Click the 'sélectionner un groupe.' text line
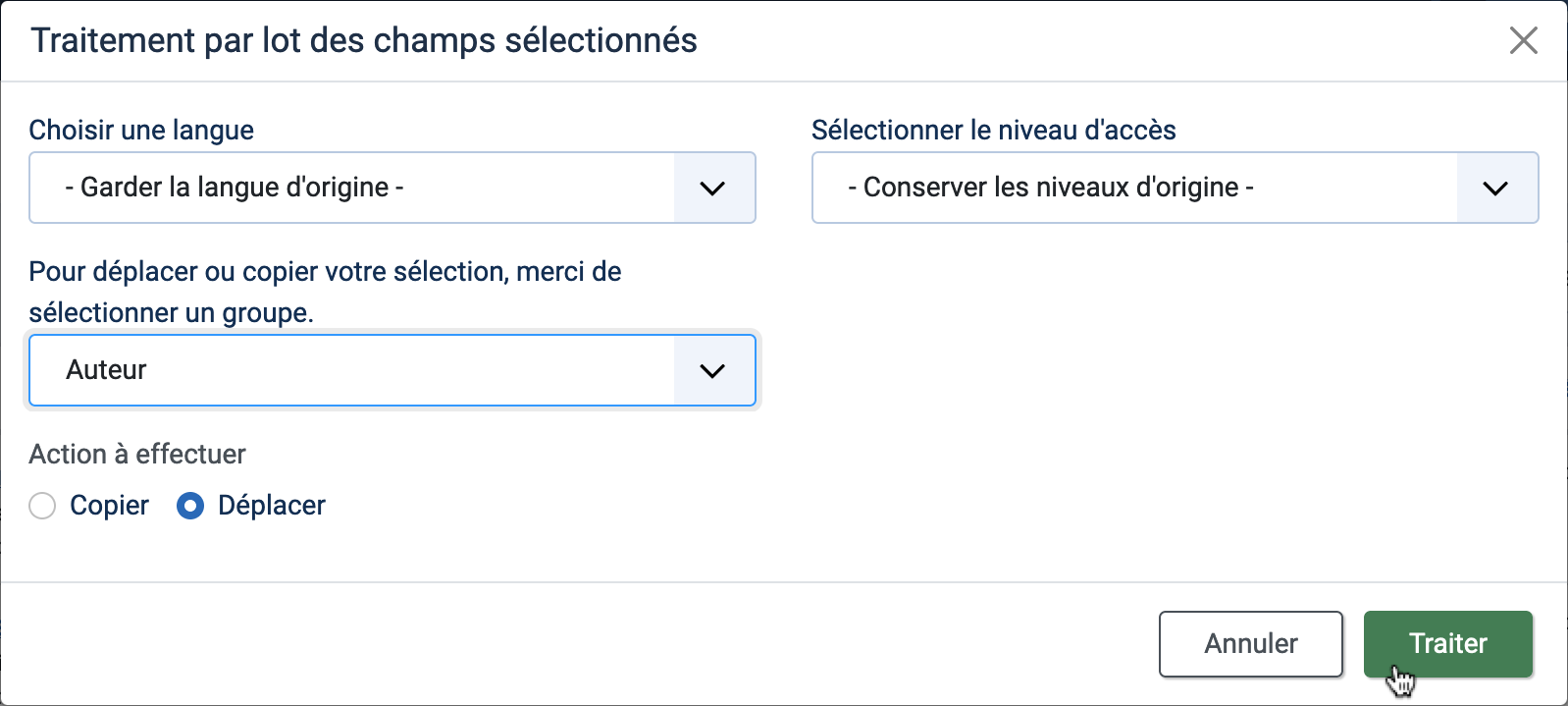This screenshot has height=706, width=1568. [172, 313]
